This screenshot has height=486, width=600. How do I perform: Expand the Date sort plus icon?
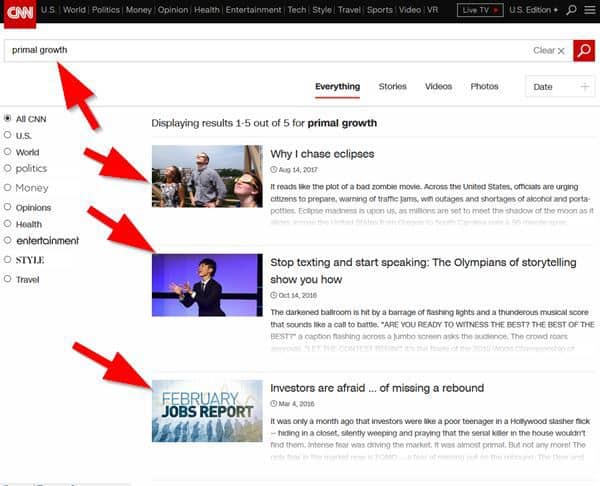tap(585, 87)
